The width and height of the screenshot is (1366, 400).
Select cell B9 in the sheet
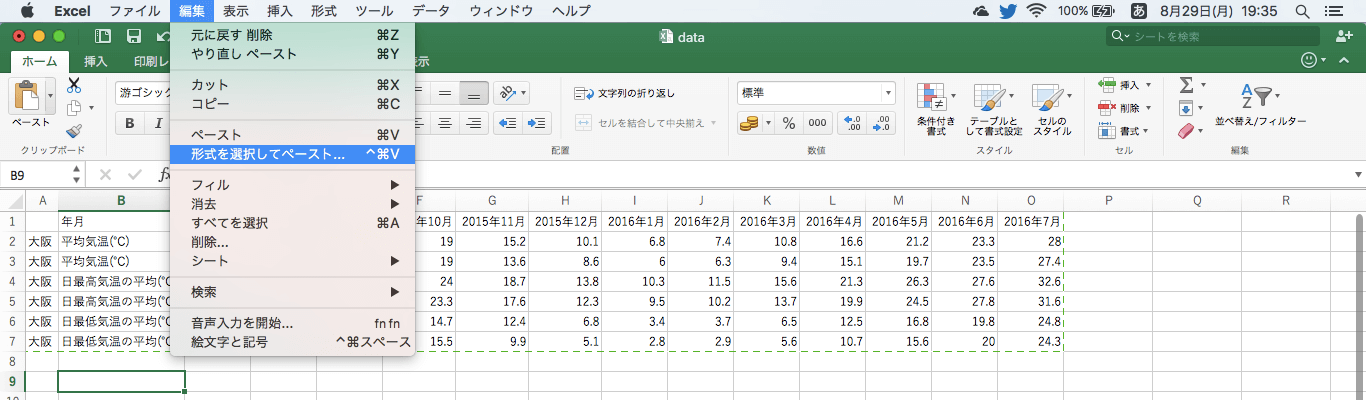click(122, 381)
